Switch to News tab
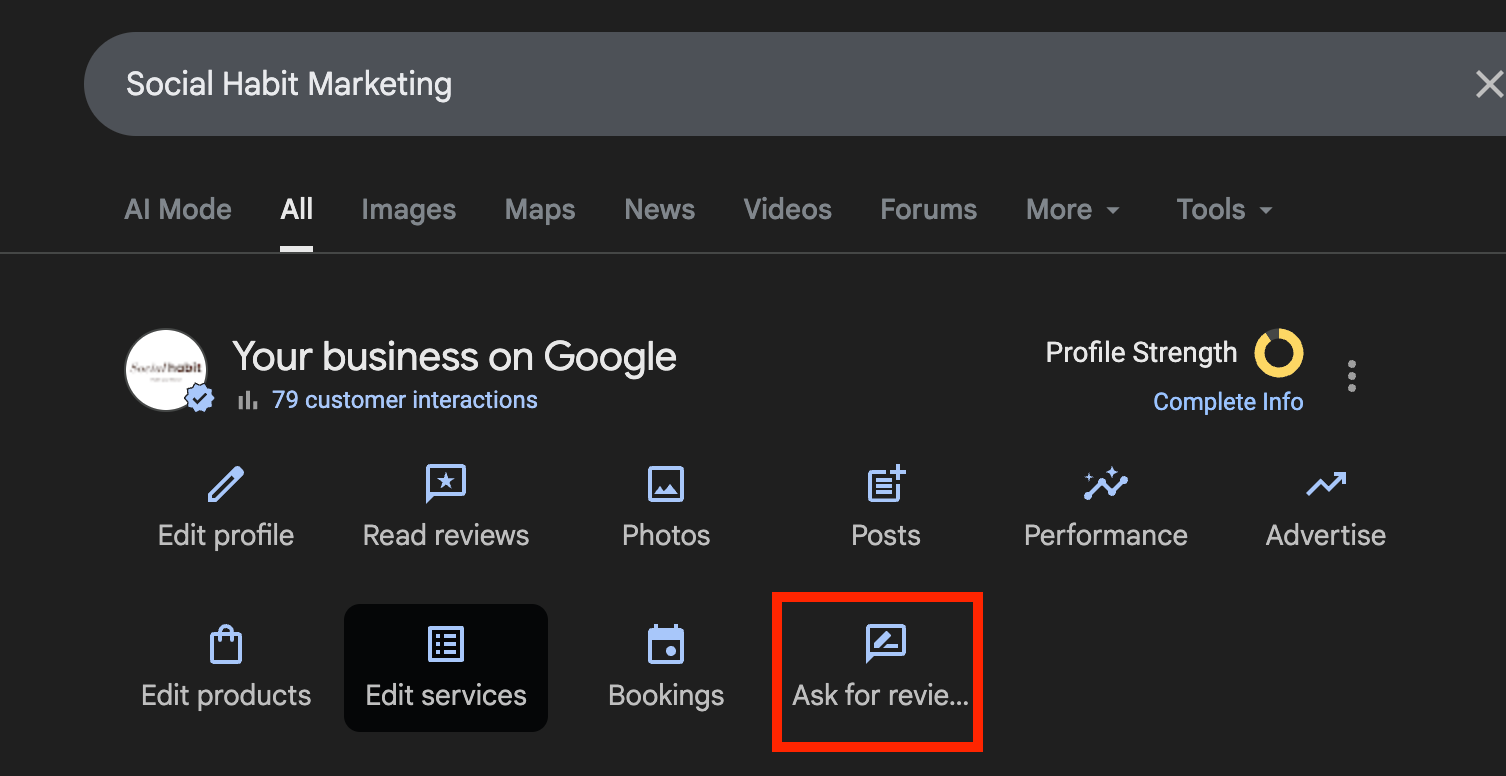 pyautogui.click(x=659, y=209)
